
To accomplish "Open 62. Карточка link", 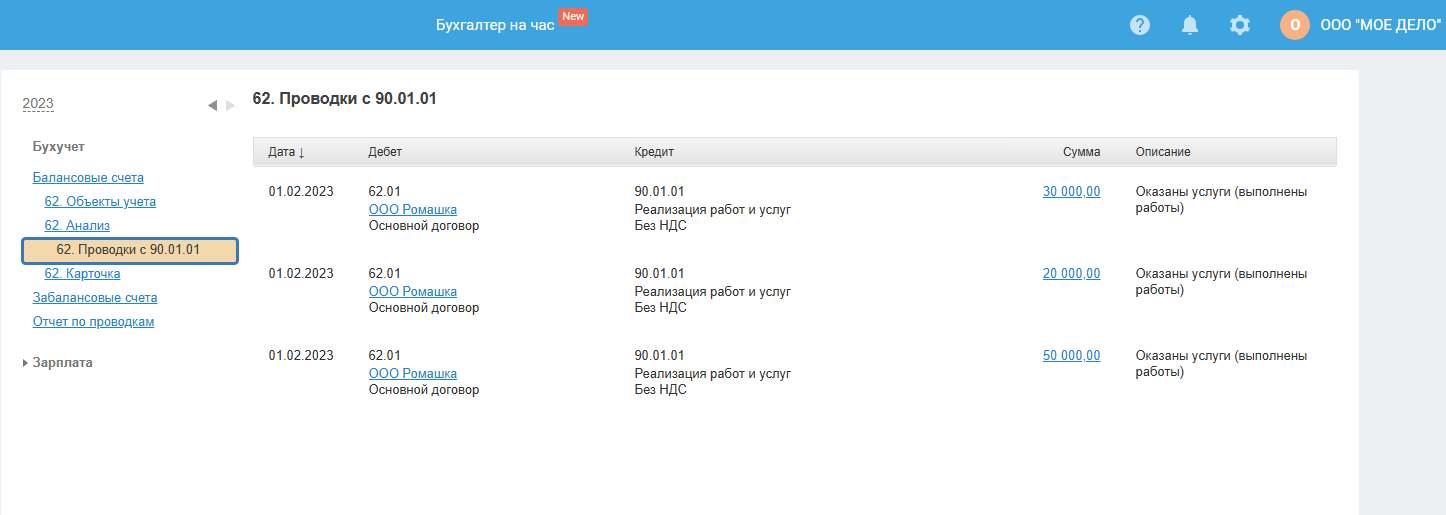I will 83,274.
